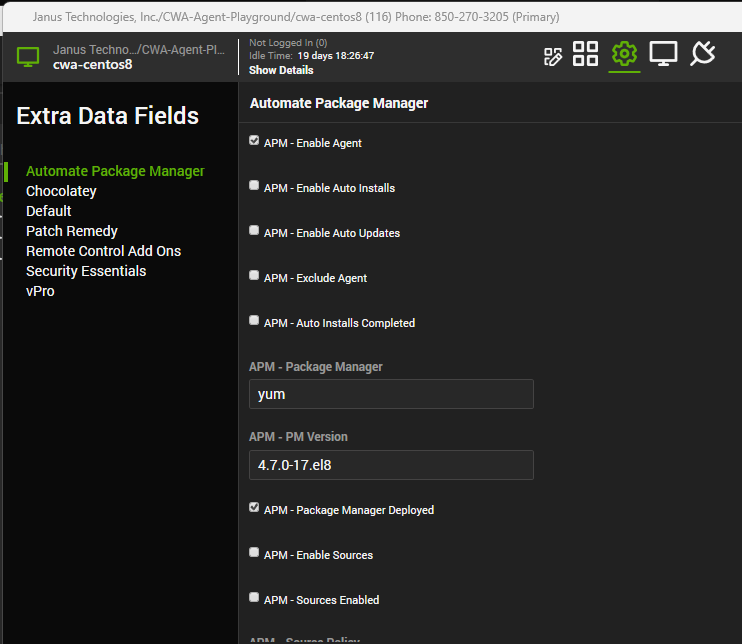This screenshot has width=742, height=644.
Task: Check the APM - Sources Enabled box
Action: click(254, 598)
